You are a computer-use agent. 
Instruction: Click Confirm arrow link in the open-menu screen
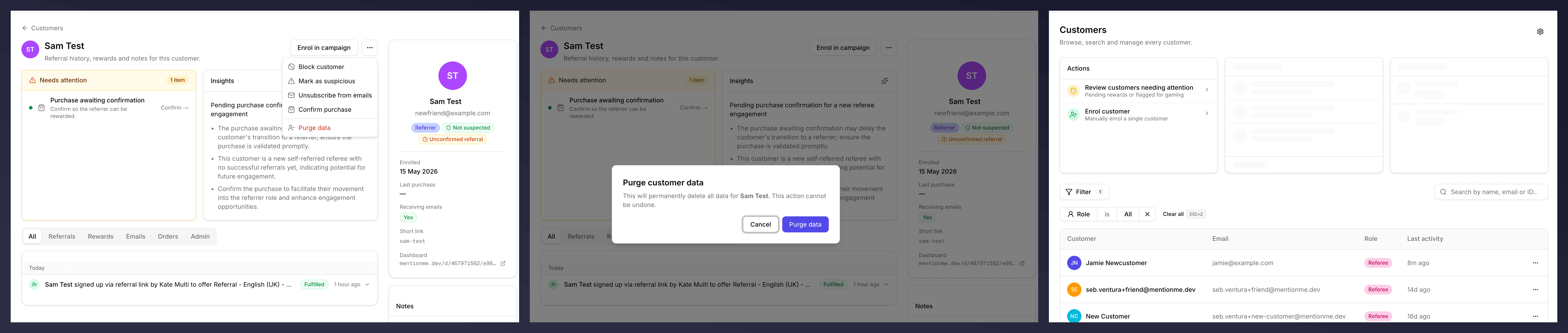click(x=175, y=108)
